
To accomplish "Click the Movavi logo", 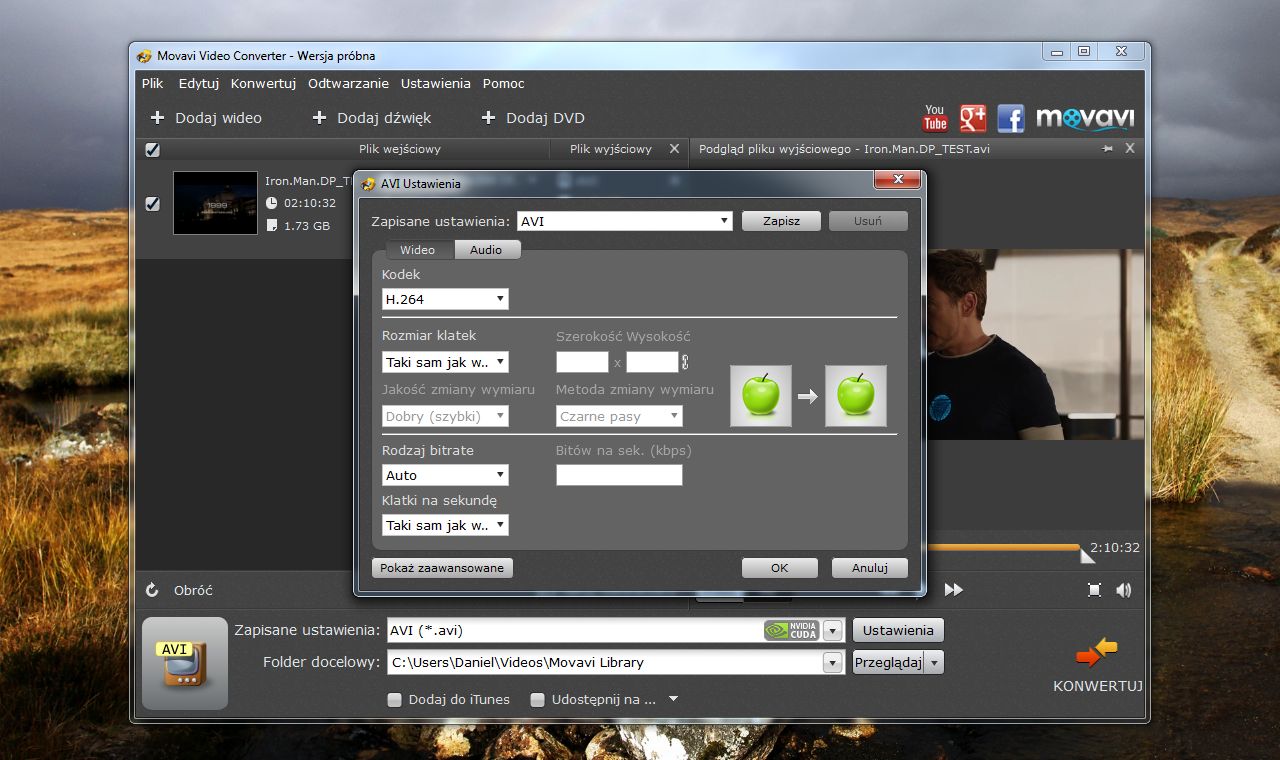I will (x=1085, y=118).
